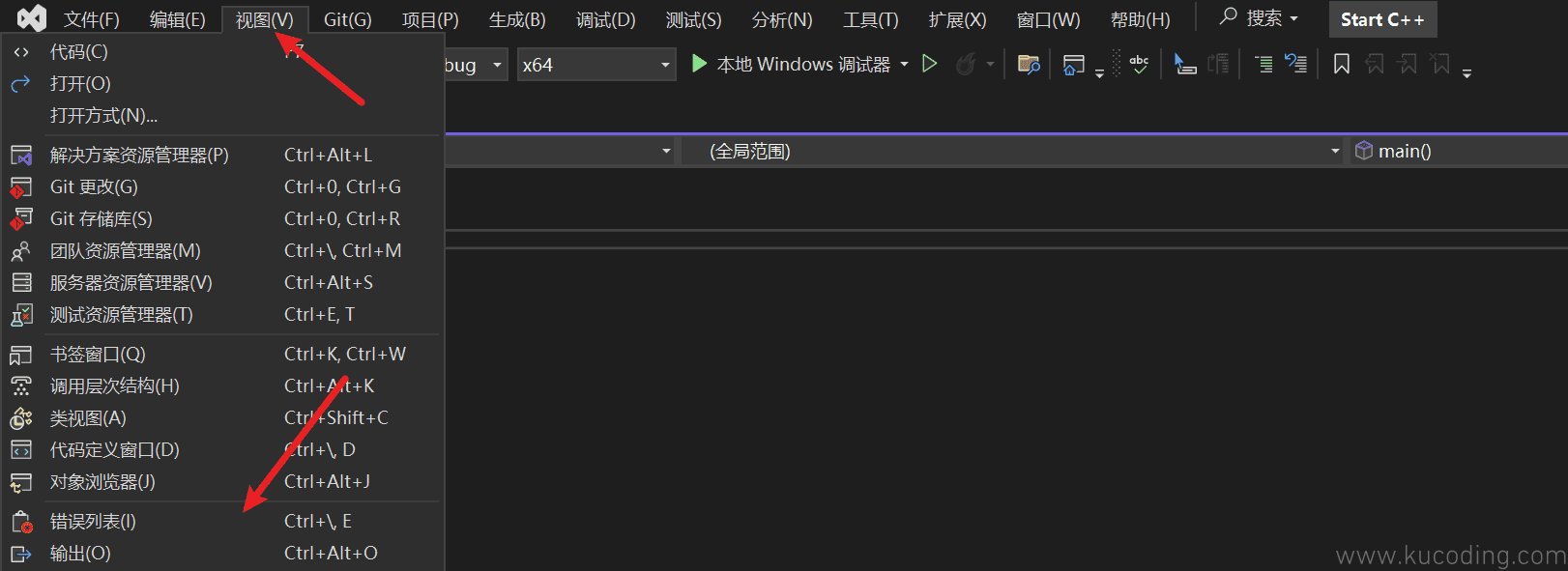1568x571 pixels.
Task: Click the 书签窗口 icon
Action: [21, 356]
